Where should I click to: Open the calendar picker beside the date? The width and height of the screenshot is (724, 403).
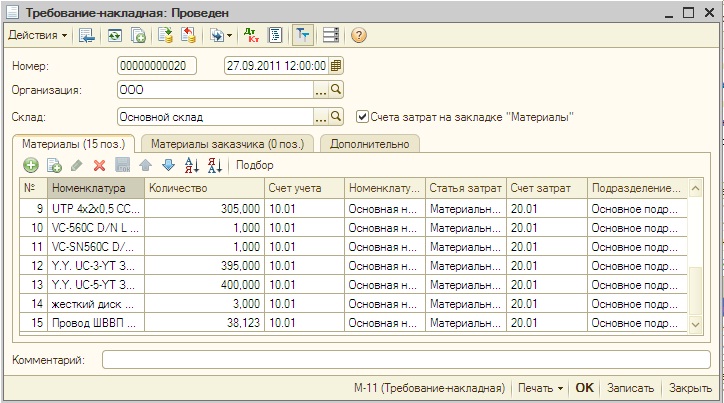[x=336, y=66]
